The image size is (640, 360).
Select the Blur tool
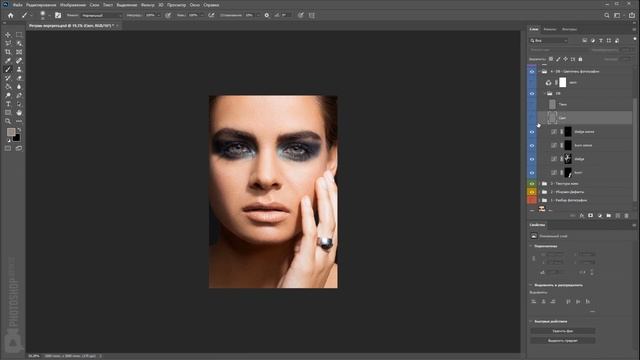(x=19, y=87)
